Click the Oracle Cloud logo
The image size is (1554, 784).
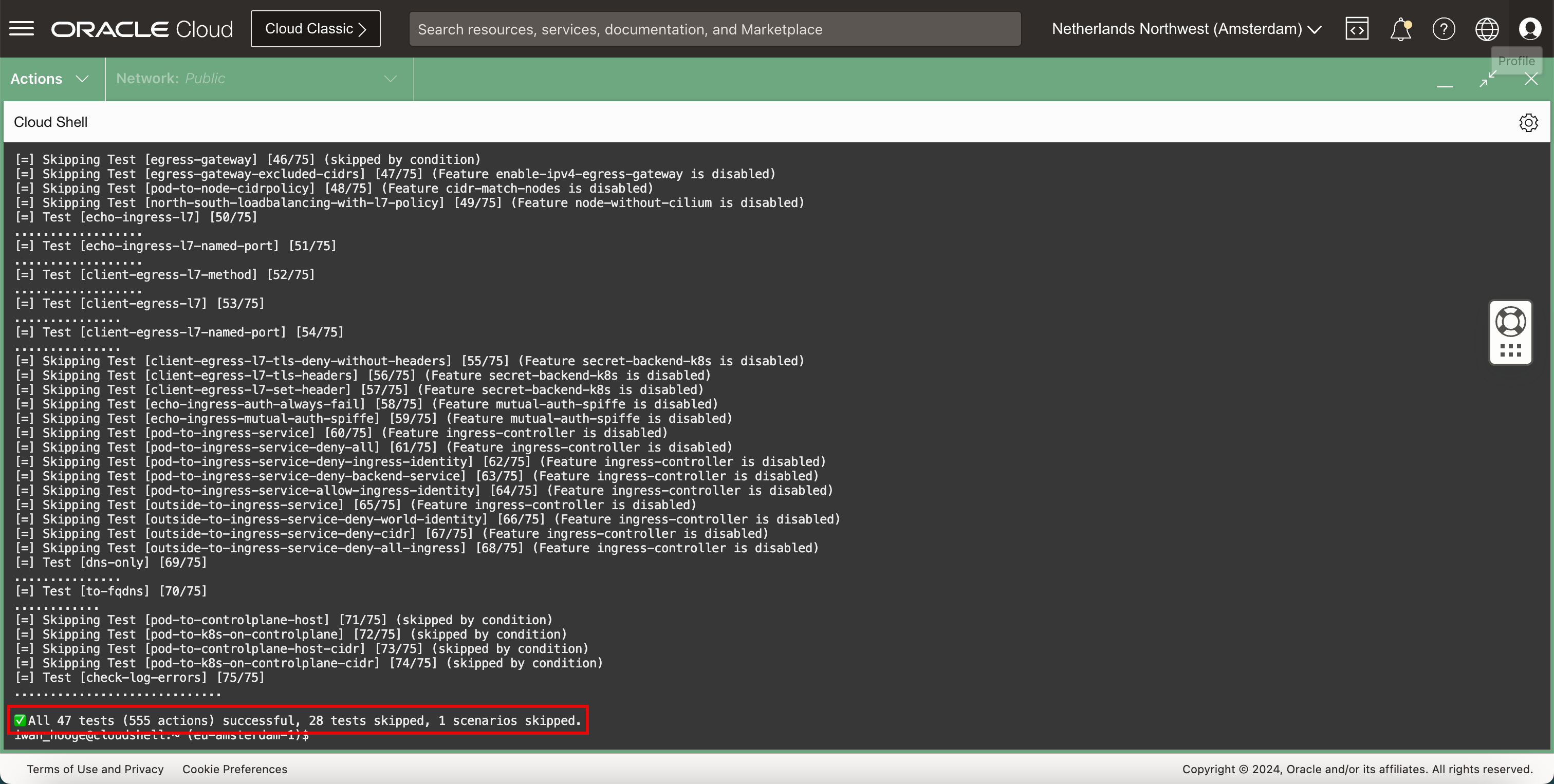(x=142, y=29)
